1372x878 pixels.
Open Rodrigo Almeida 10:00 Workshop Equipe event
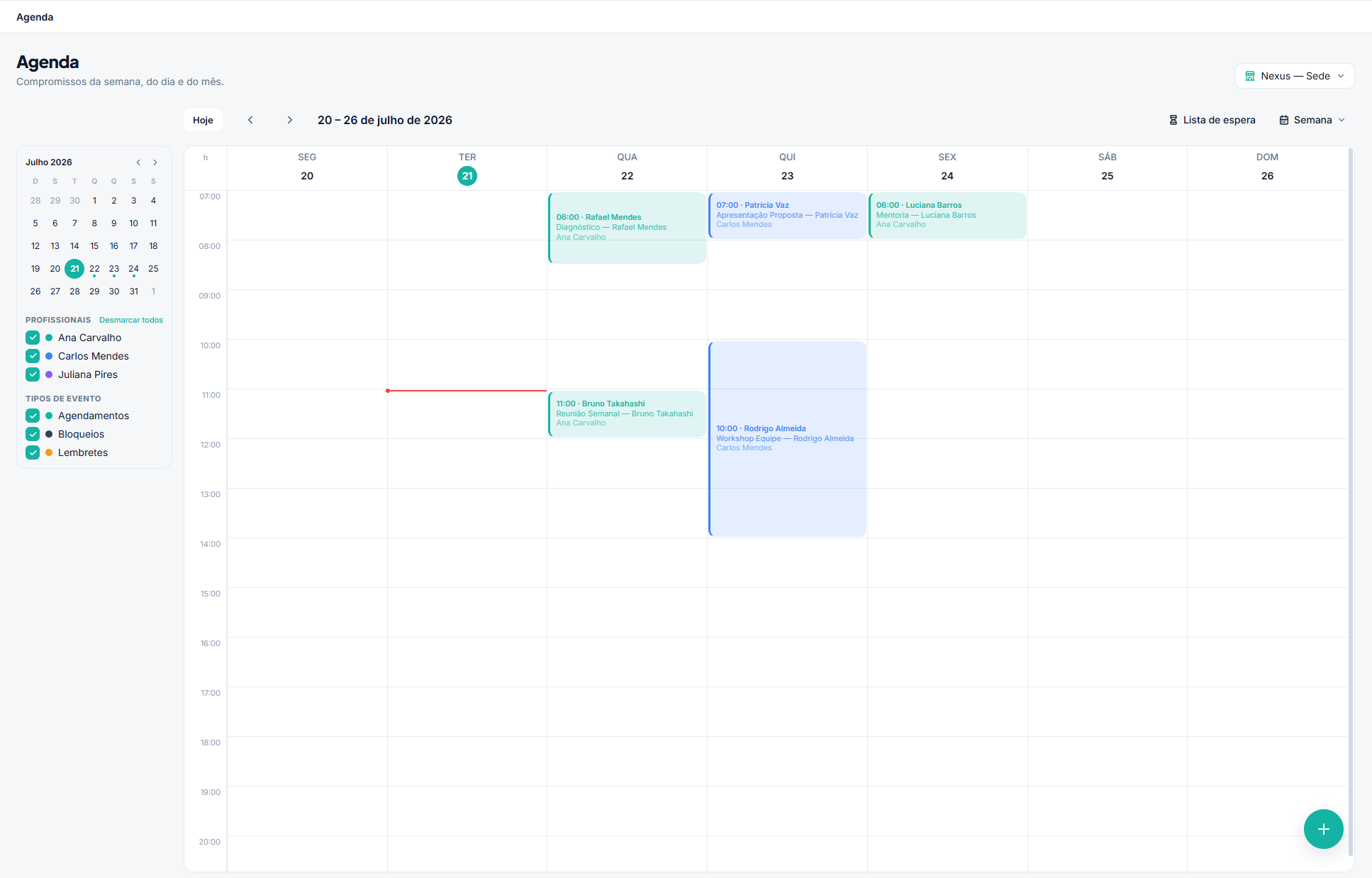click(787, 438)
